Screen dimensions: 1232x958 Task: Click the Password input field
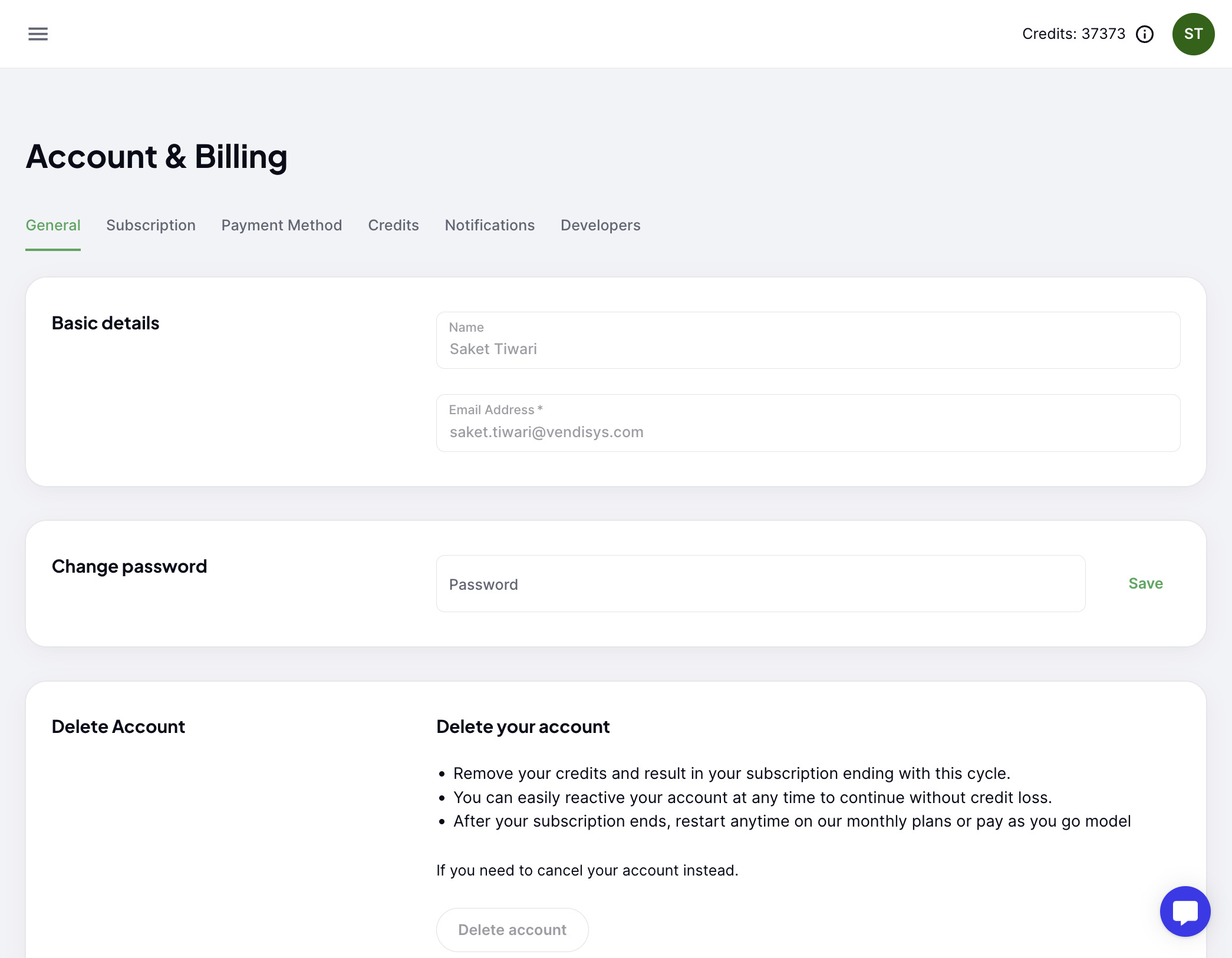point(760,584)
